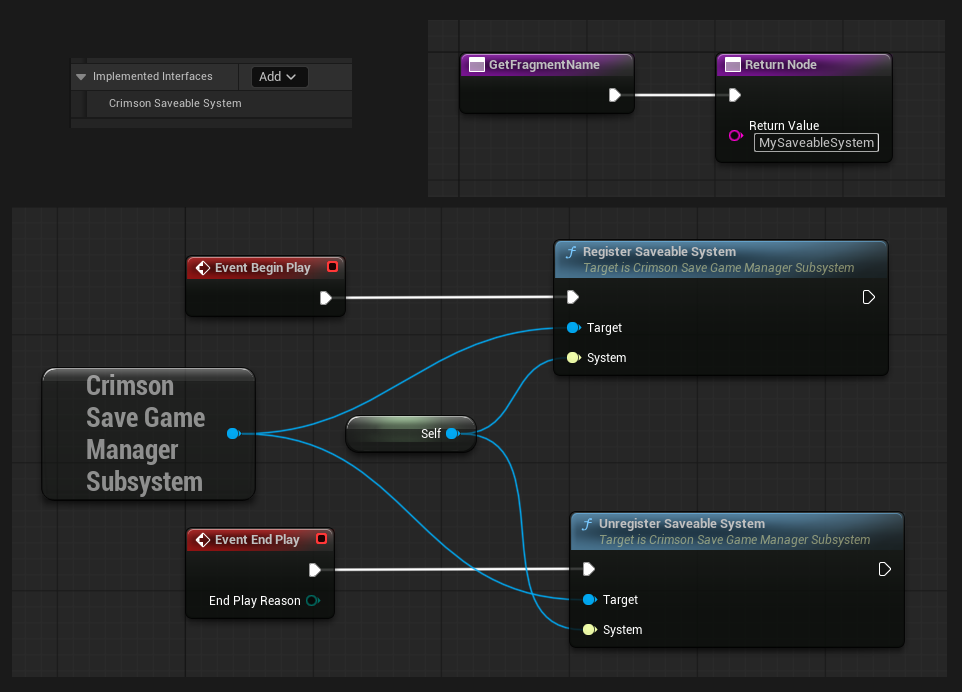Click the Return Node header icon

coord(733,64)
